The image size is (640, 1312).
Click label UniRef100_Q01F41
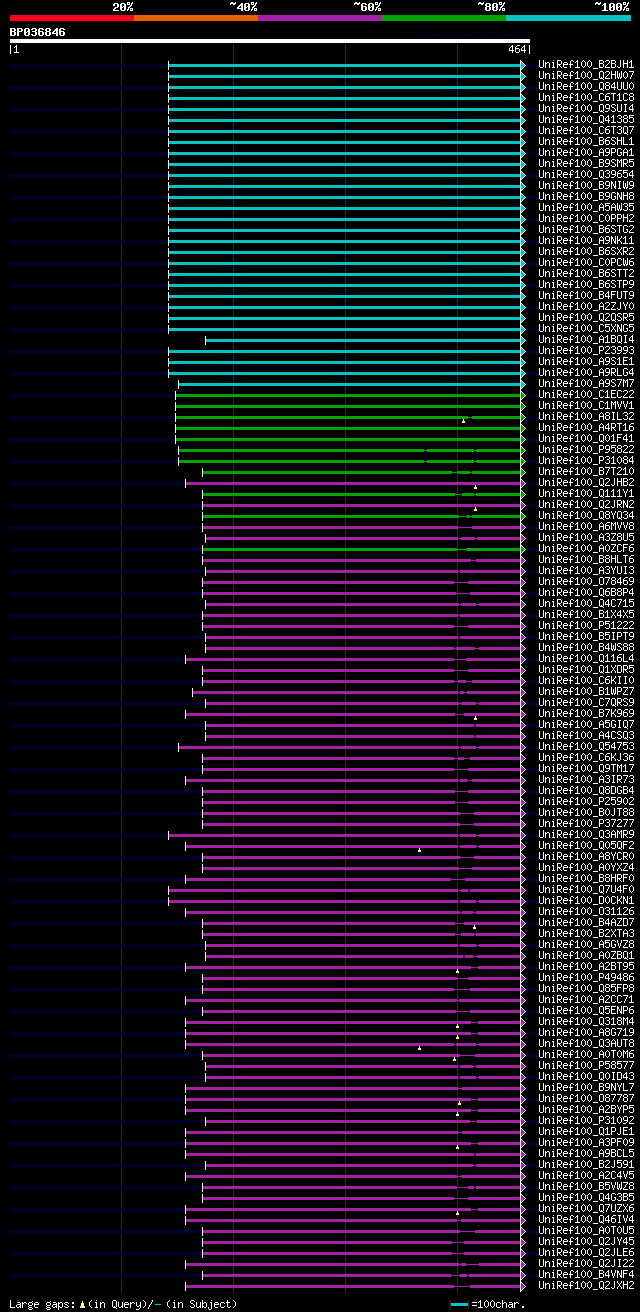[x=586, y=438]
